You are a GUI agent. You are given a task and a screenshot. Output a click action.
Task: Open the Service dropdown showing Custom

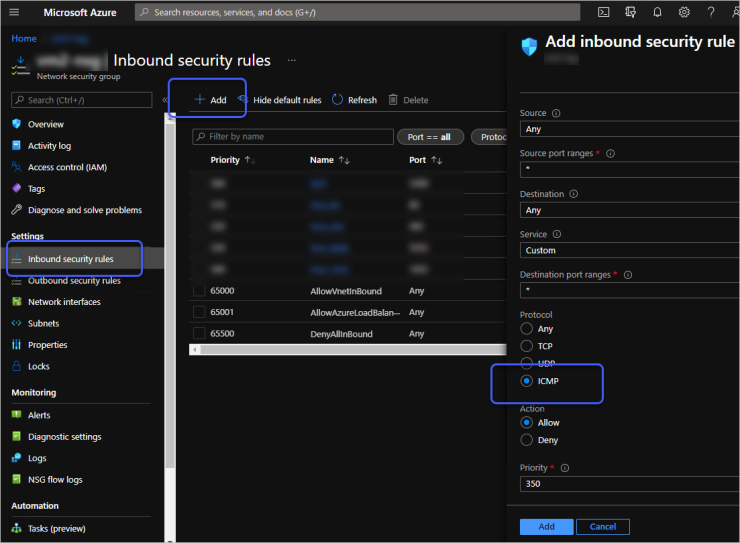point(630,250)
